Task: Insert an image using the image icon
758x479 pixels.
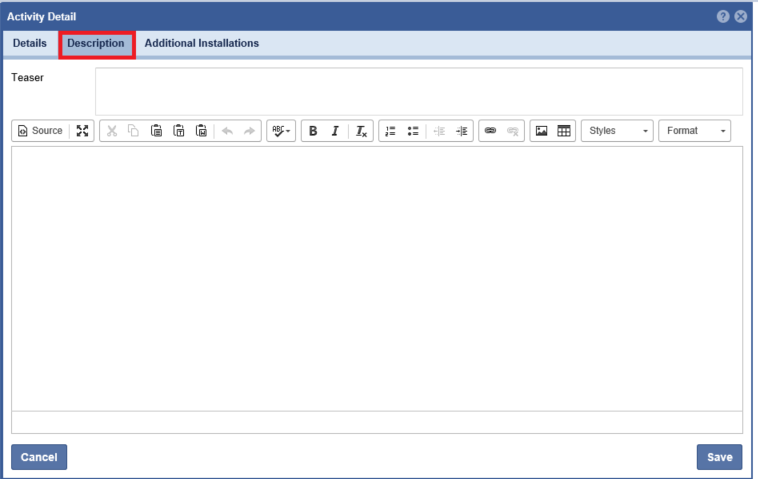Action: [x=541, y=131]
